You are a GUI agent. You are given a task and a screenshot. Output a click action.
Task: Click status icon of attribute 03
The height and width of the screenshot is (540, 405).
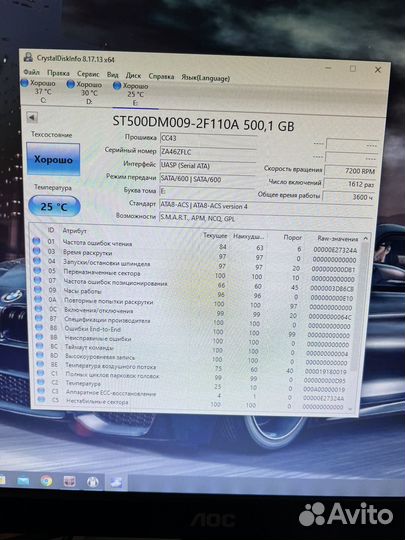[x=37, y=251]
